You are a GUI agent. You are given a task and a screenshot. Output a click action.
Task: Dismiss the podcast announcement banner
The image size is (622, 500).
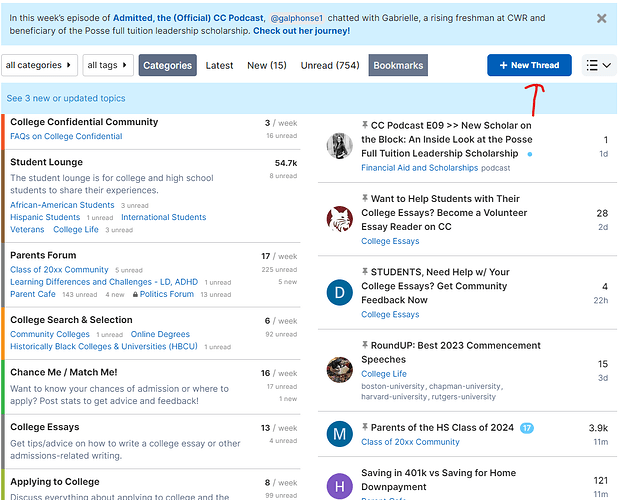coord(601,18)
